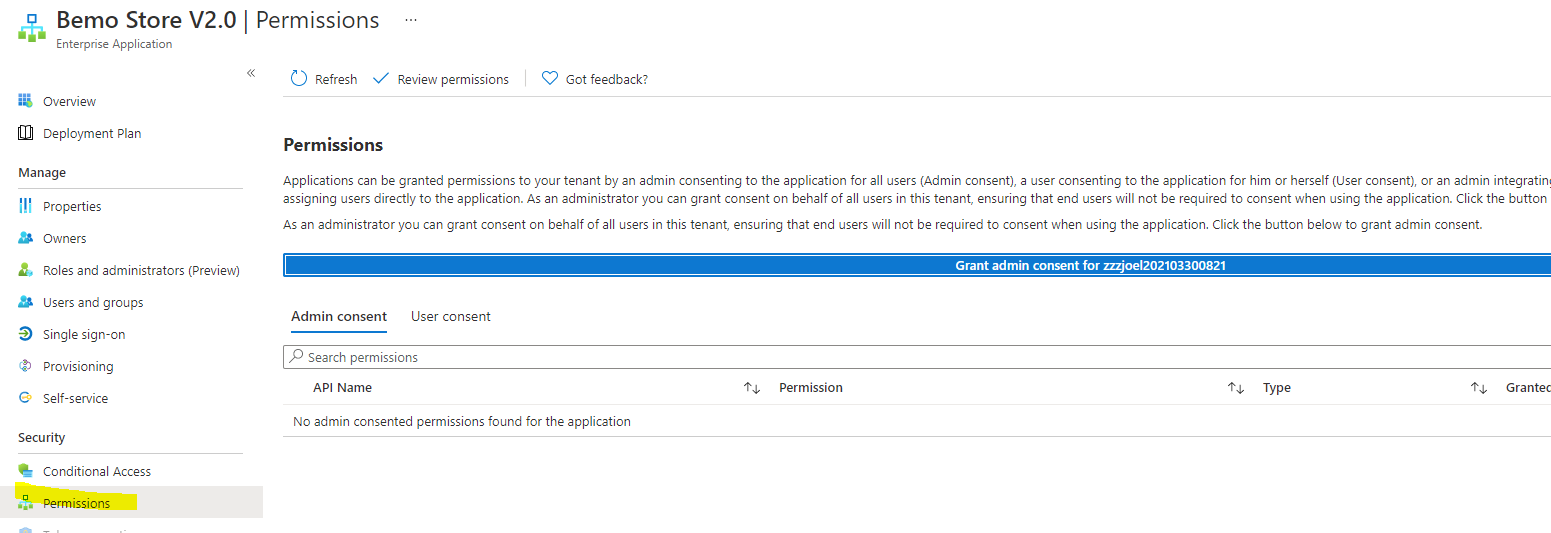Open the ellipsis more options menu
The image size is (1551, 533).
[x=411, y=20]
